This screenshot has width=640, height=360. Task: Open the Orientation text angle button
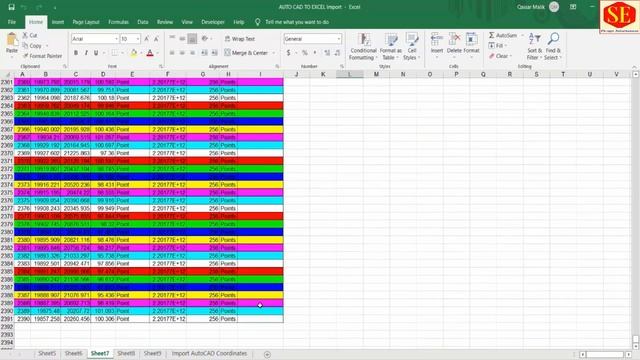pyautogui.click(x=205, y=39)
